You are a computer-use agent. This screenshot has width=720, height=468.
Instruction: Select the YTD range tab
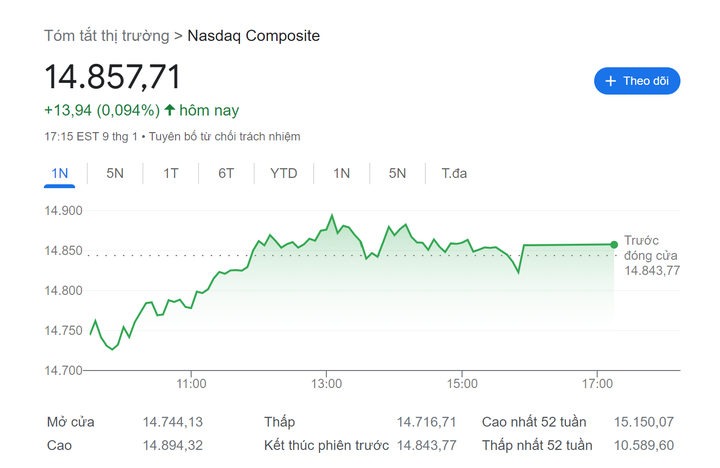(283, 173)
